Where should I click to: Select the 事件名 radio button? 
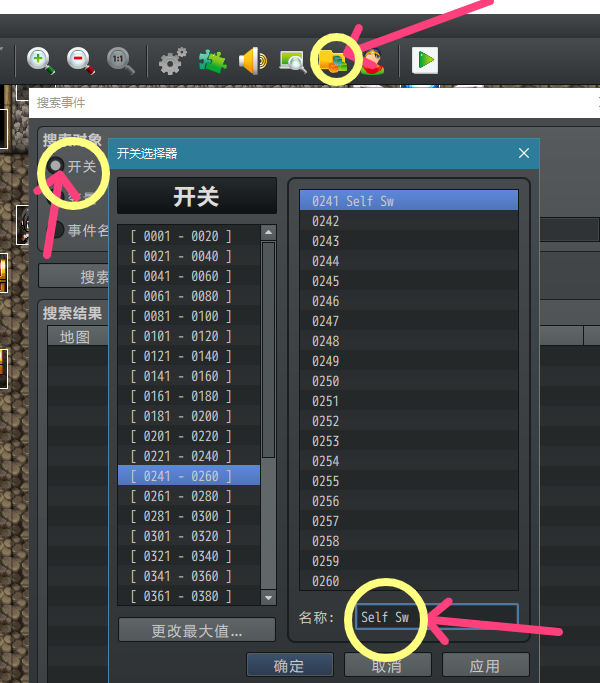coord(55,229)
